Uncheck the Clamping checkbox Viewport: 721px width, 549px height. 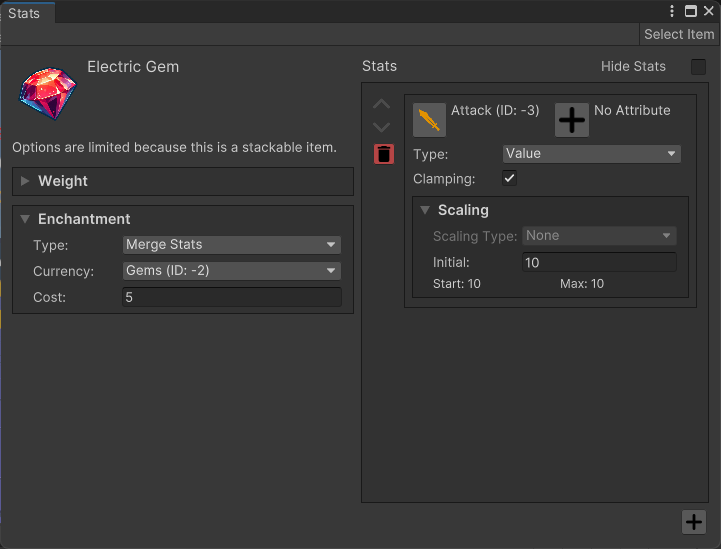510,178
